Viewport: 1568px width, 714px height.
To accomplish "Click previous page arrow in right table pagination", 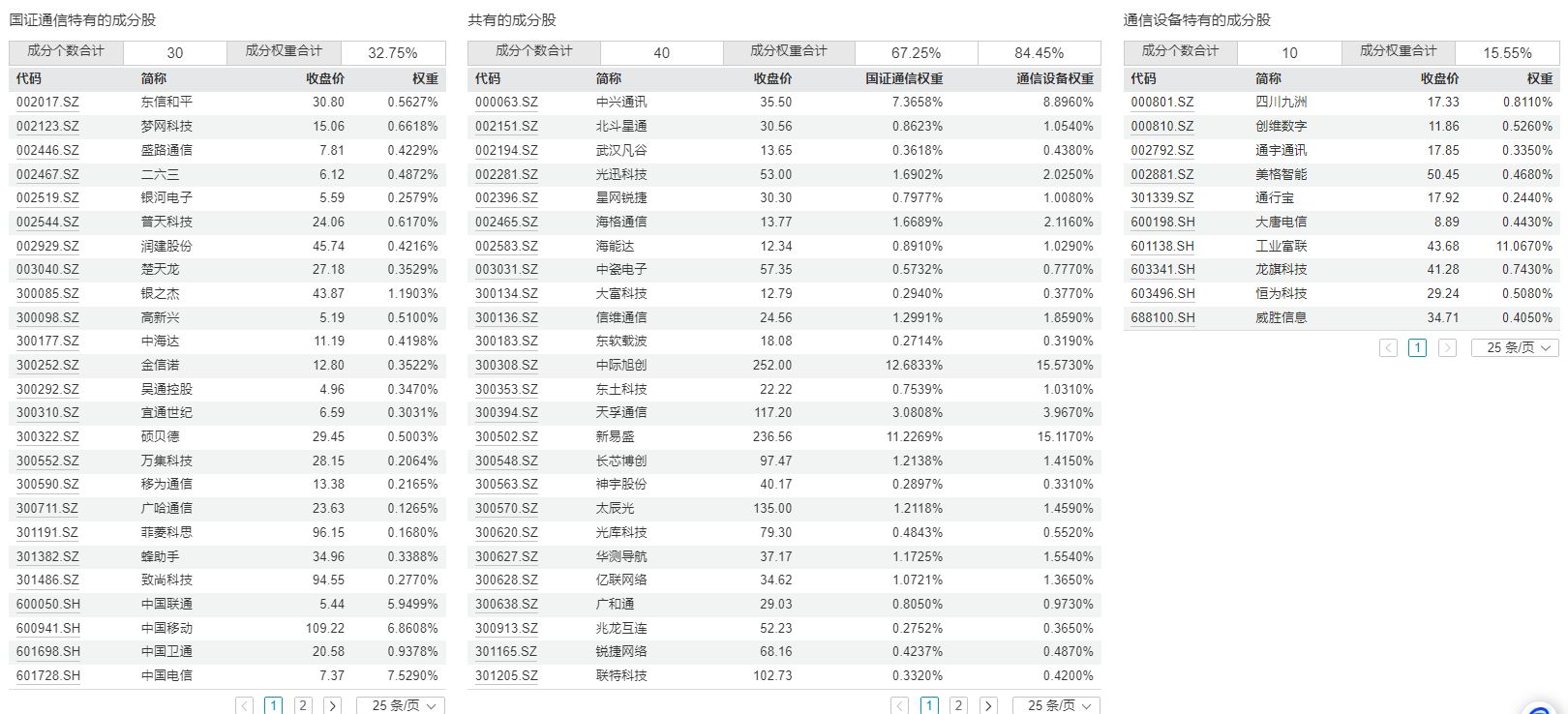I will point(1388,347).
